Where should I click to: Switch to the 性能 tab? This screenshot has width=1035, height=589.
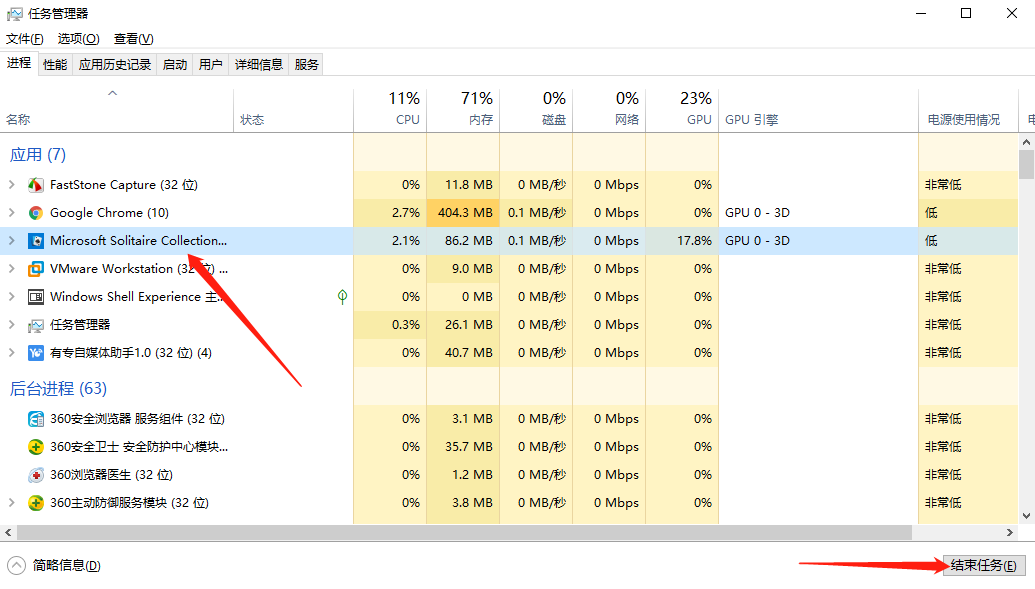coord(55,65)
